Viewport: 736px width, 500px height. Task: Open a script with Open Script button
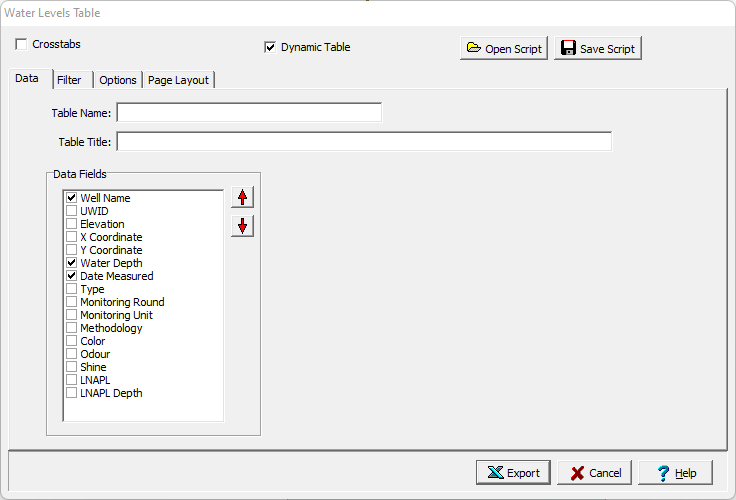[x=504, y=49]
